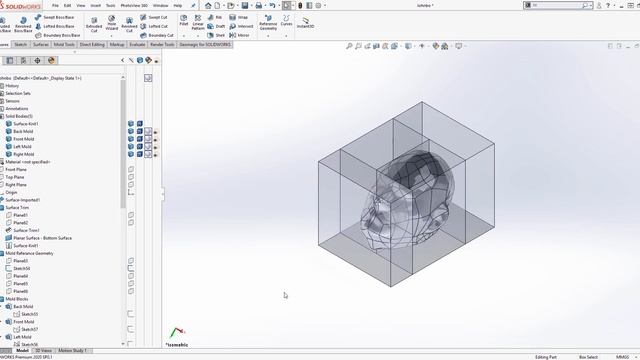Click Zoom to Area in view toolbar
Screen dimensions: 640x360
point(358,46)
